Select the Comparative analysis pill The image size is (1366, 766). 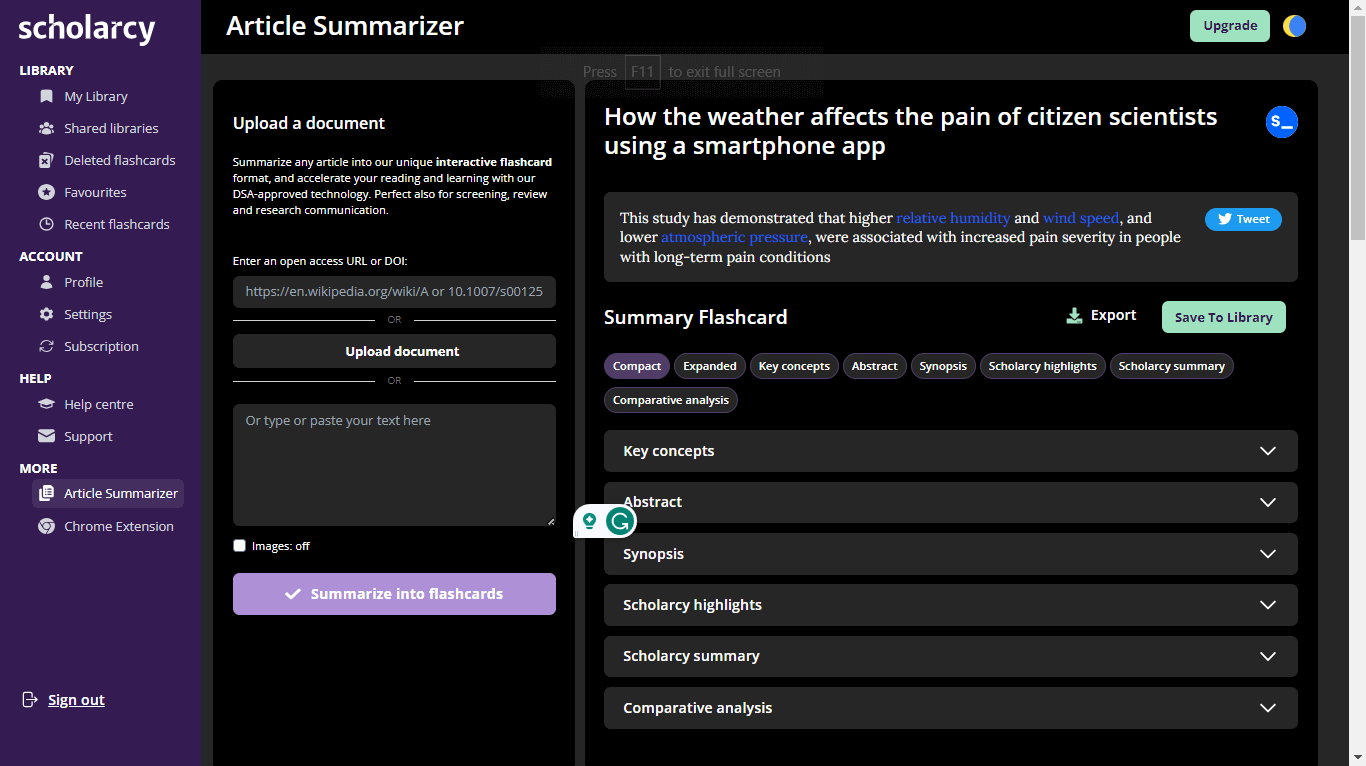(x=671, y=400)
